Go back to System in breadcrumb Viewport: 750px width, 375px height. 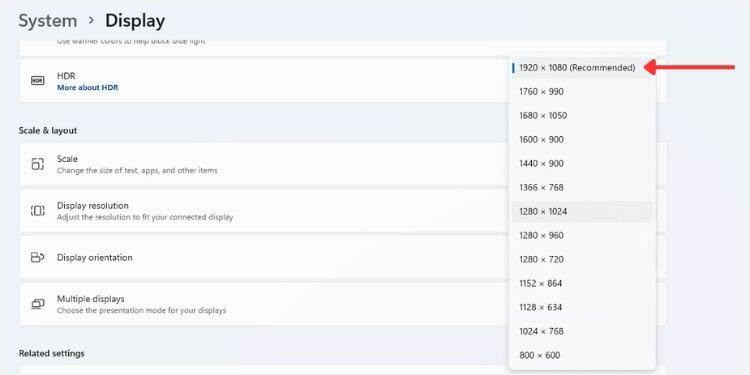pos(48,21)
